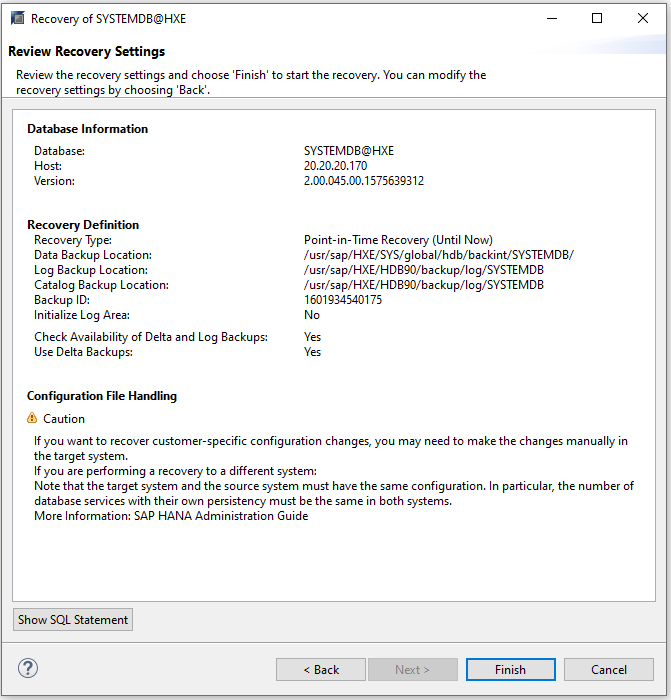The image size is (671, 700).
Task: Click the Initialize Log Area: label
Action: point(82,315)
